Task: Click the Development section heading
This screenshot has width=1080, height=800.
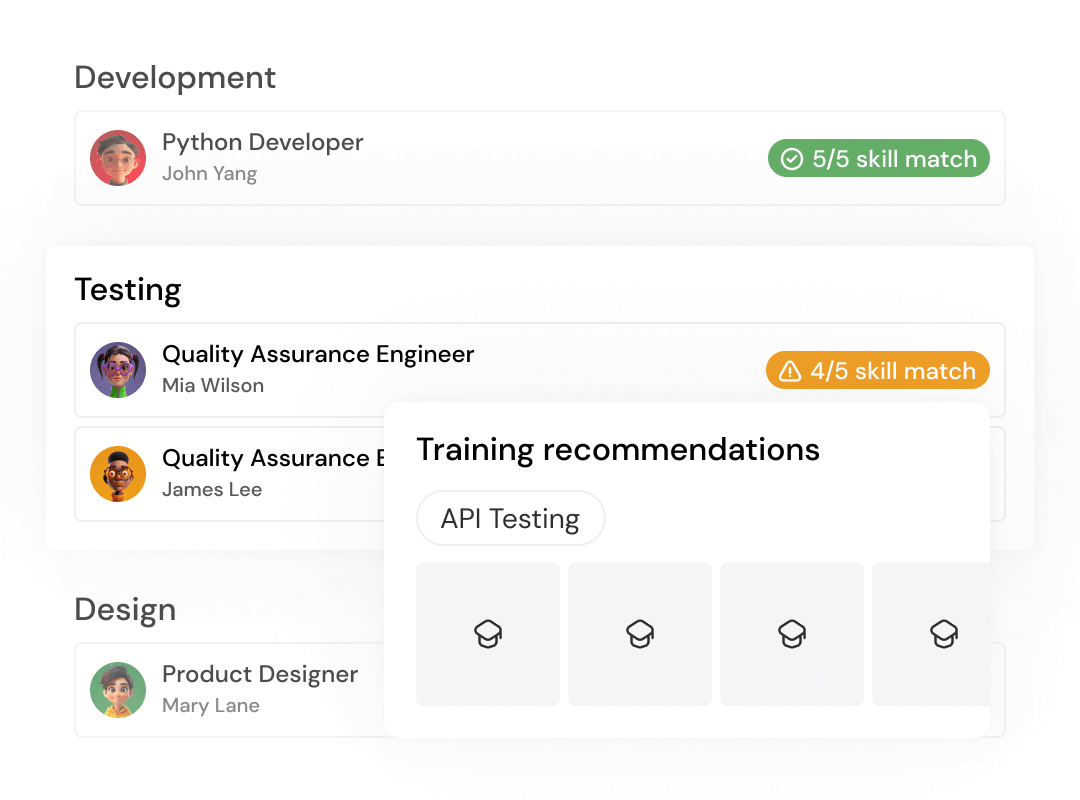Action: tap(175, 78)
